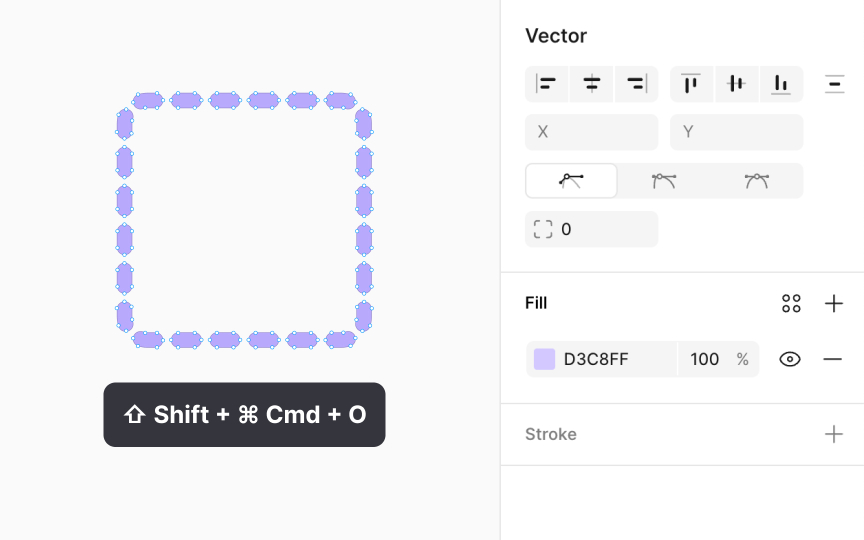Click the fill opacity 100 field
Viewport: 864px width, 540px height.
click(x=705, y=359)
